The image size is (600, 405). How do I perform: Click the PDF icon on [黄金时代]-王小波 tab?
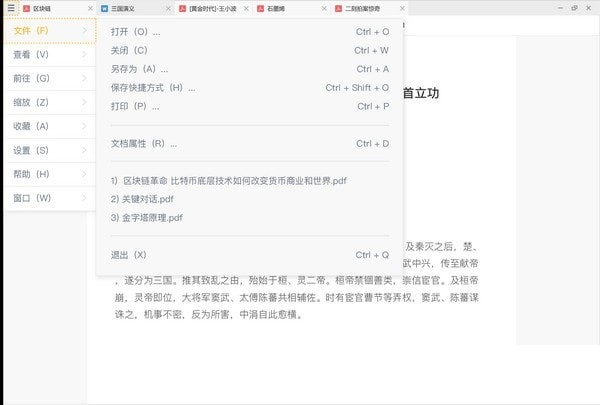coord(183,8)
